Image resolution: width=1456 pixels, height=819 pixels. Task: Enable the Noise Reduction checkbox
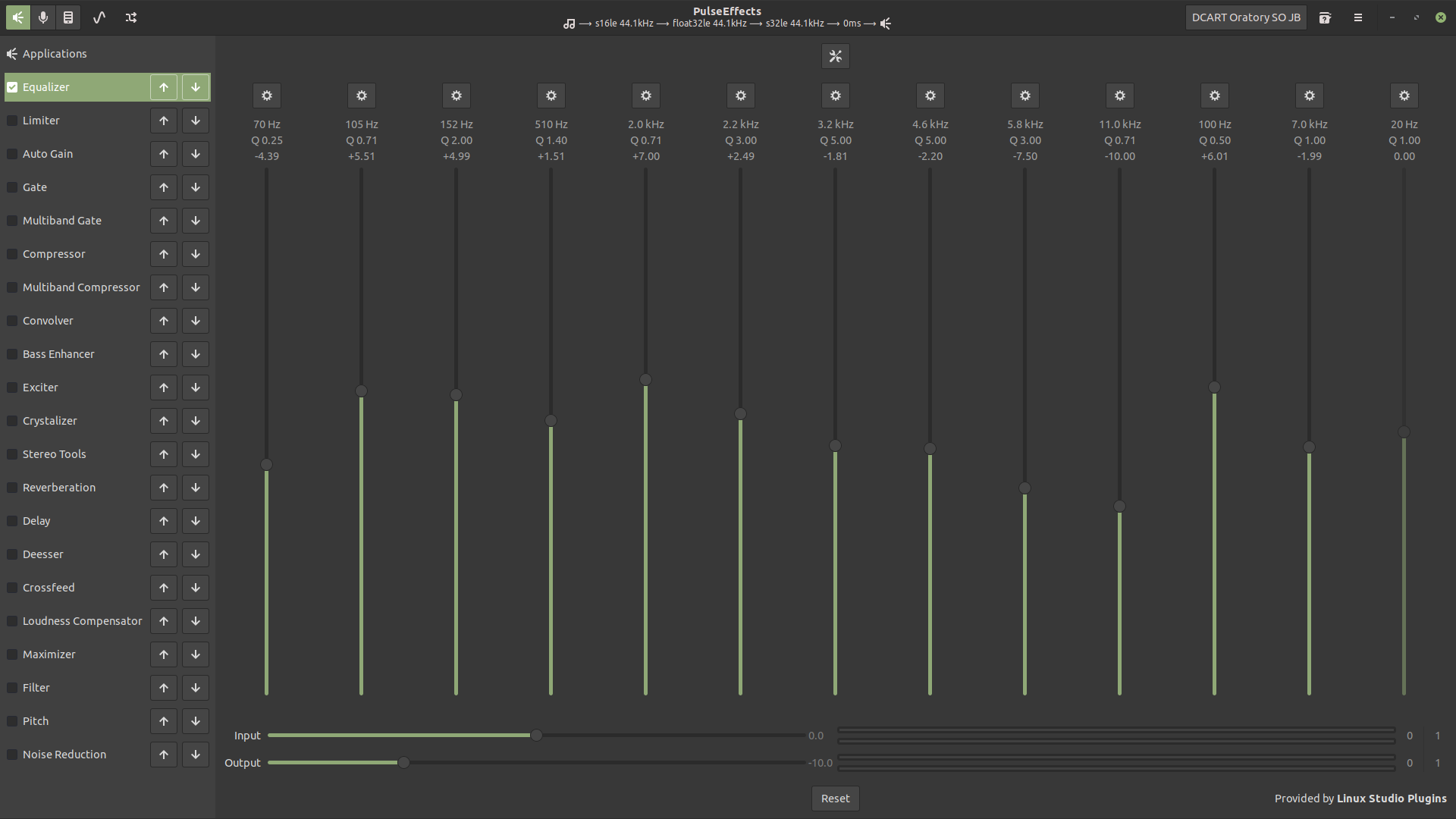tap(12, 755)
